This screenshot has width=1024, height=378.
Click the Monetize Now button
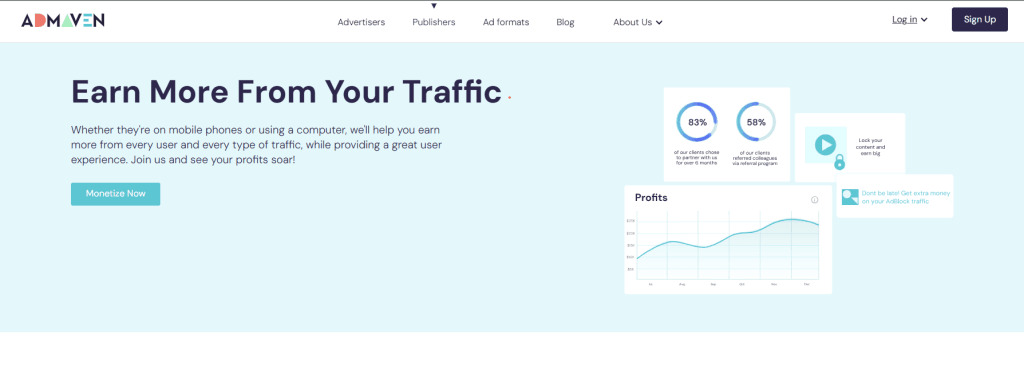coord(116,194)
